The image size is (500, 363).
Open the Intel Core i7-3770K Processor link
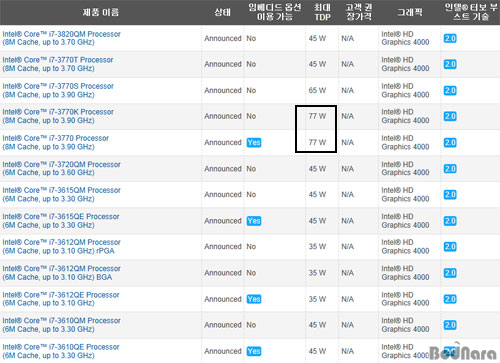(58, 116)
